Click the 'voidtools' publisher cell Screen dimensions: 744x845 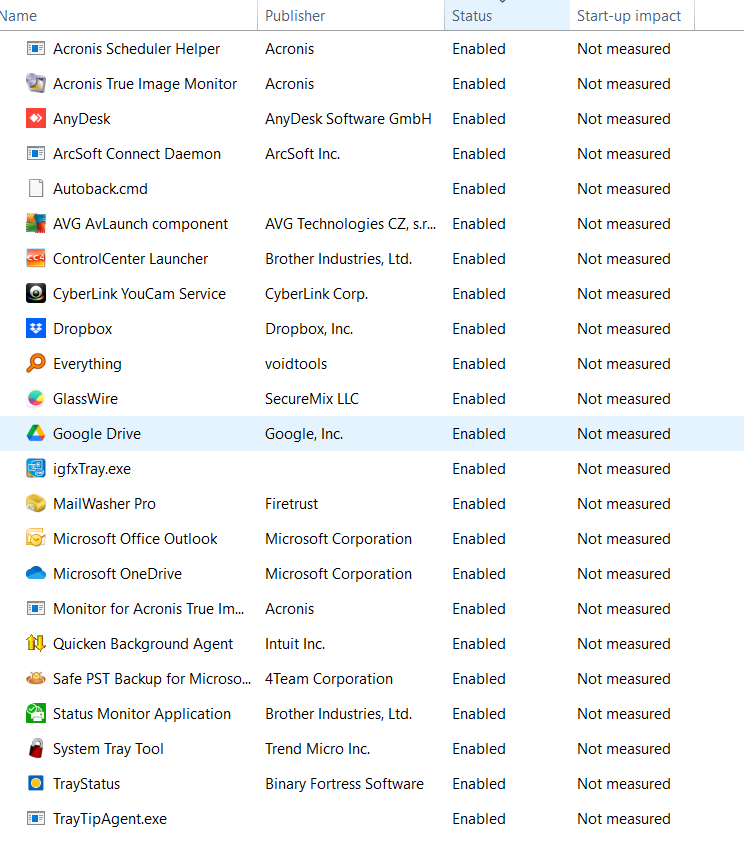[x=296, y=364]
